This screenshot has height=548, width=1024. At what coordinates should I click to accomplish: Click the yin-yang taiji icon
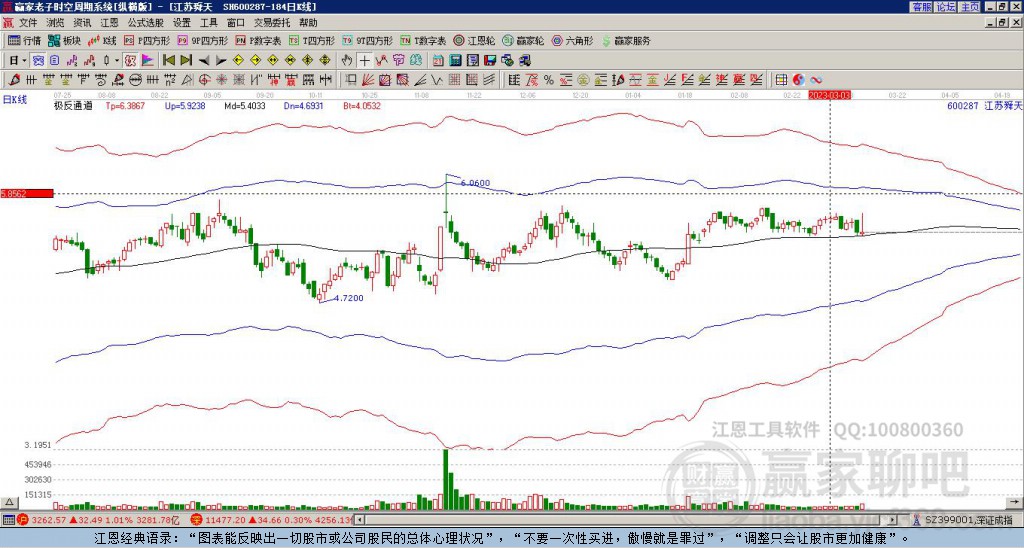(799, 80)
